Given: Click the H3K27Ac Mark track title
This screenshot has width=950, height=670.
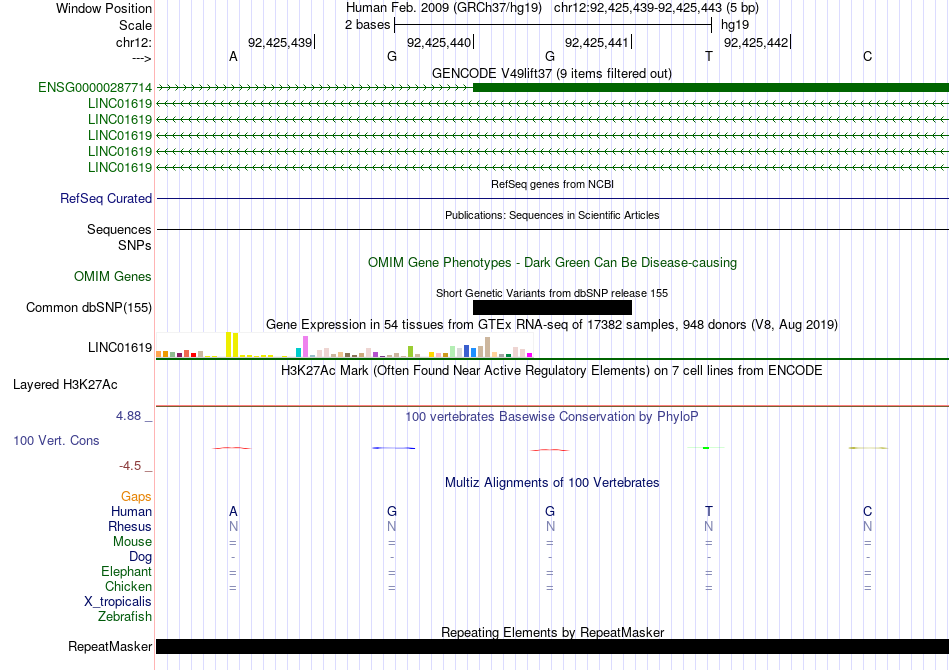Looking at the screenshot, I should (552, 371).
